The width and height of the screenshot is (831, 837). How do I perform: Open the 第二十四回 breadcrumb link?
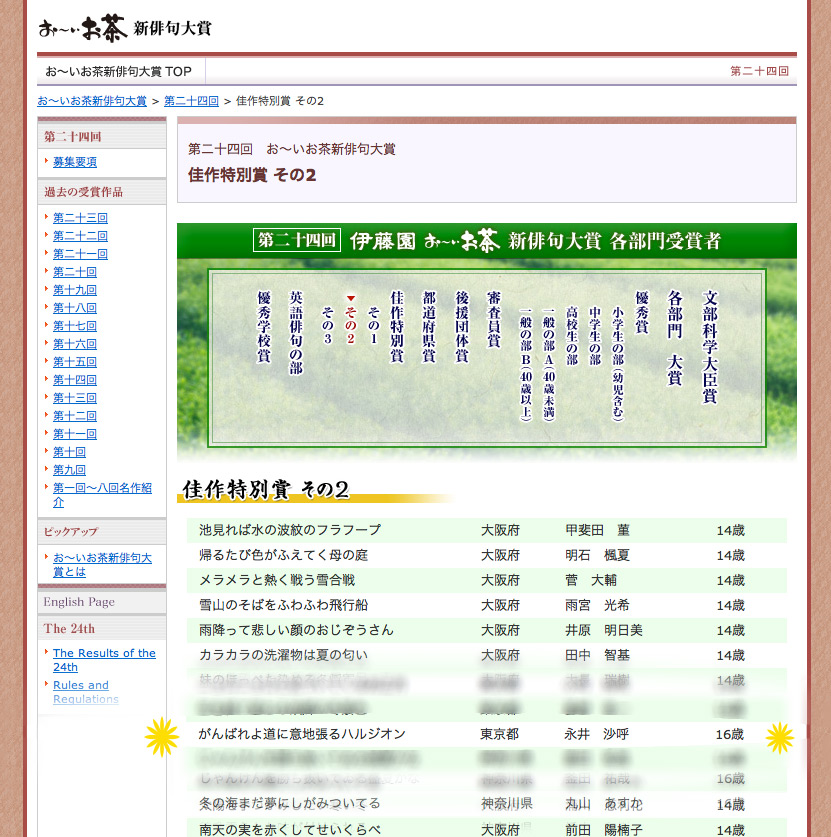pos(191,101)
